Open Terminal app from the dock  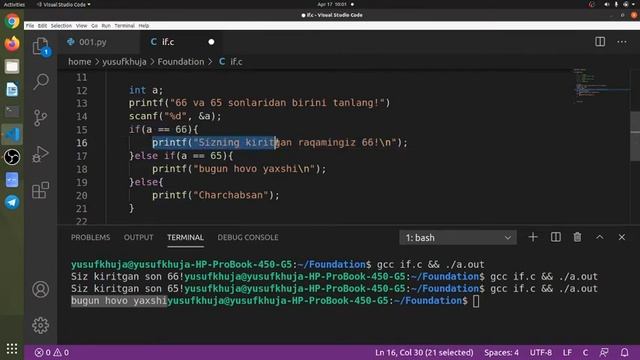click(12, 111)
